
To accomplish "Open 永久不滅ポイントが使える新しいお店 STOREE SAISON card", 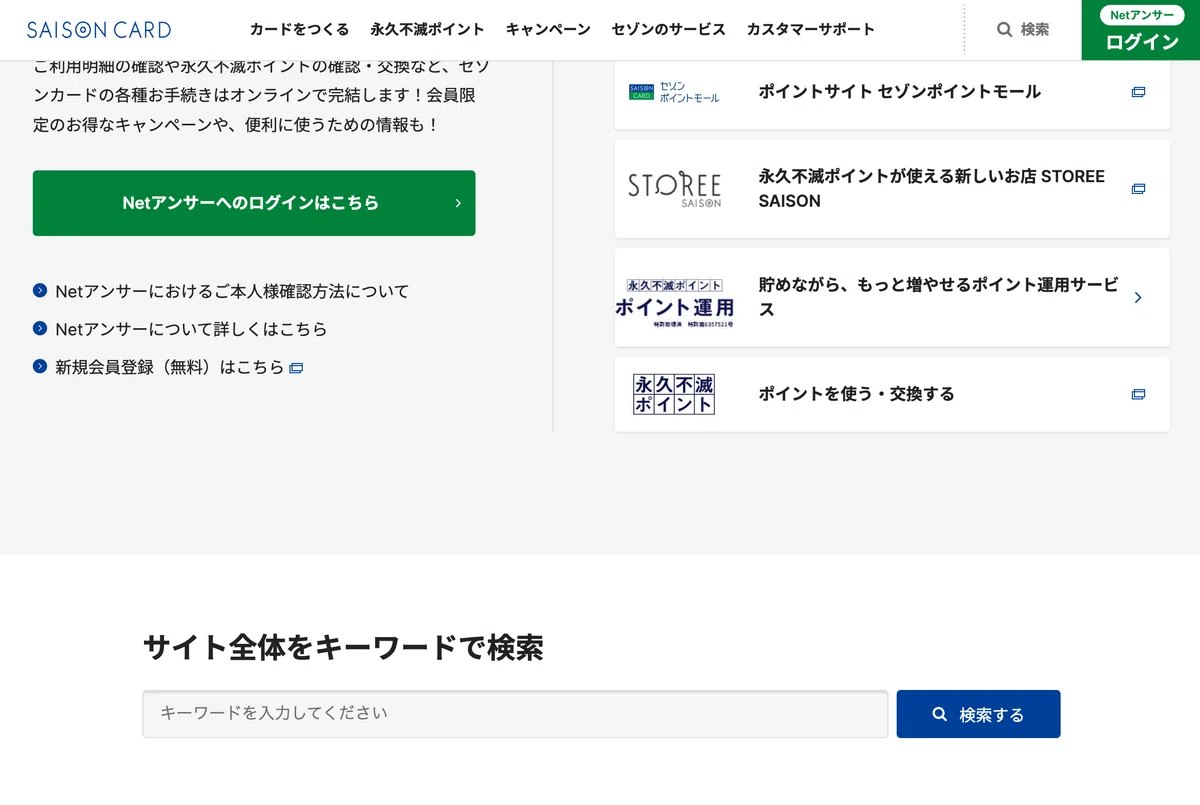I will [892, 189].
